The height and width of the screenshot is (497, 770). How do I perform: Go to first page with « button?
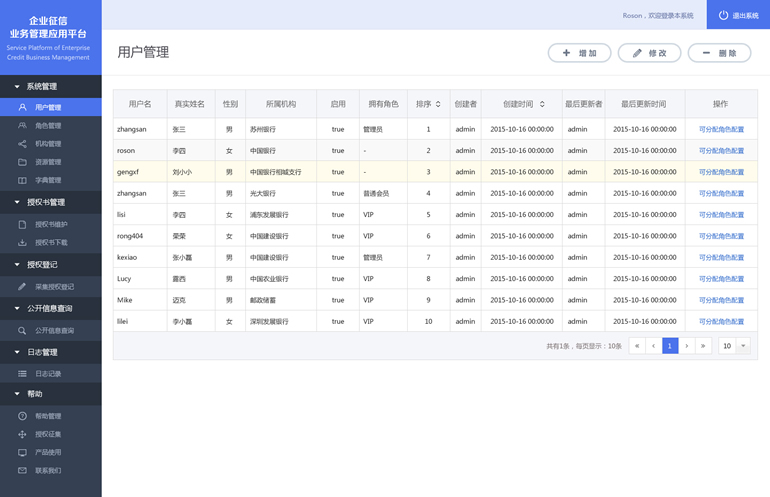click(x=637, y=346)
